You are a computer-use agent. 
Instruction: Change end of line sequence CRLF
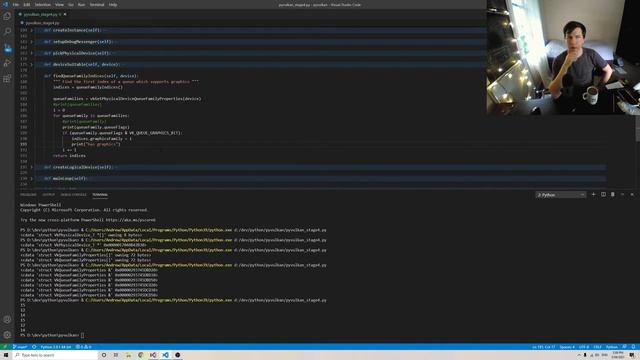598,347
